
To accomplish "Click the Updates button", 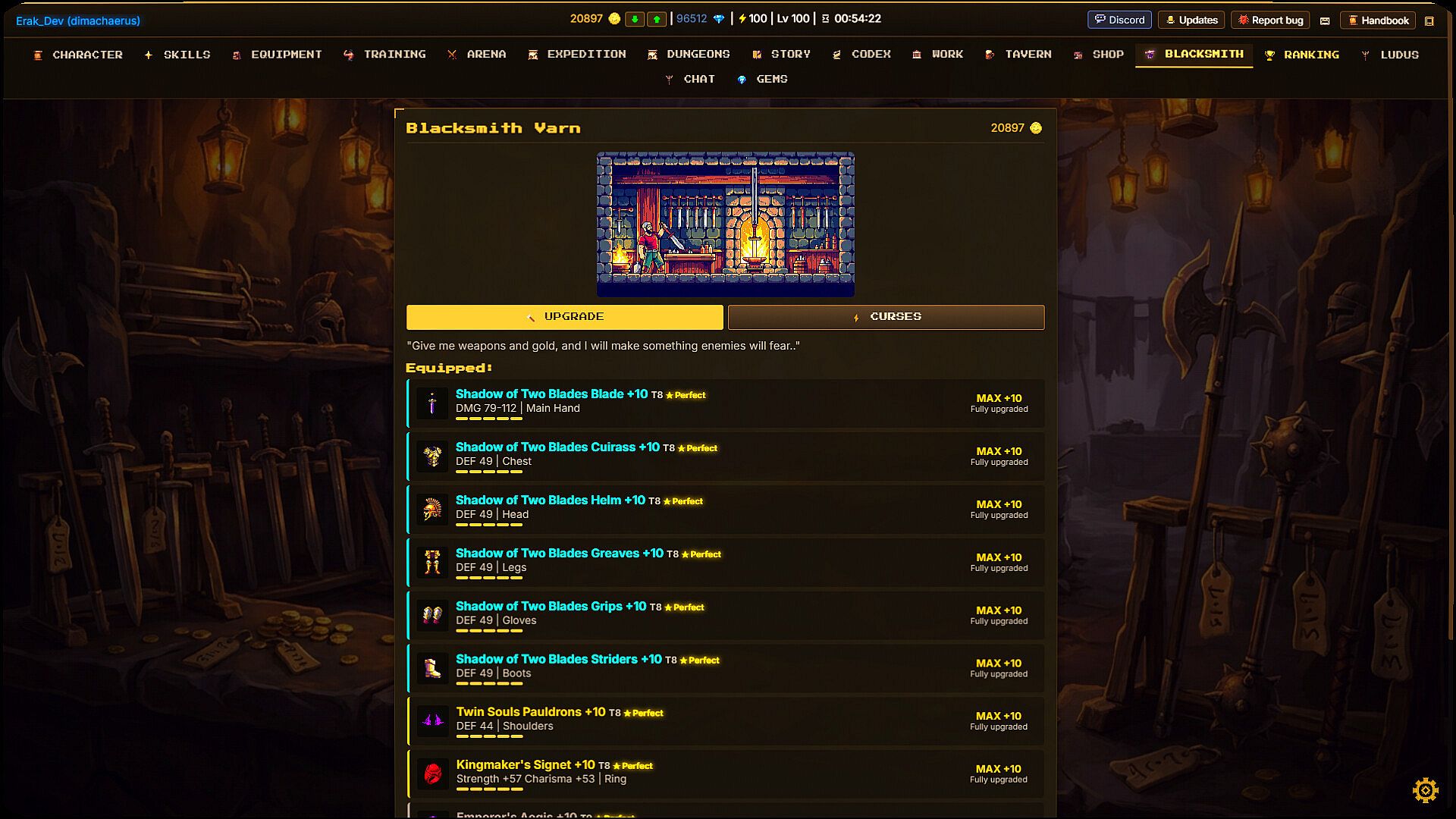I will coord(1191,20).
